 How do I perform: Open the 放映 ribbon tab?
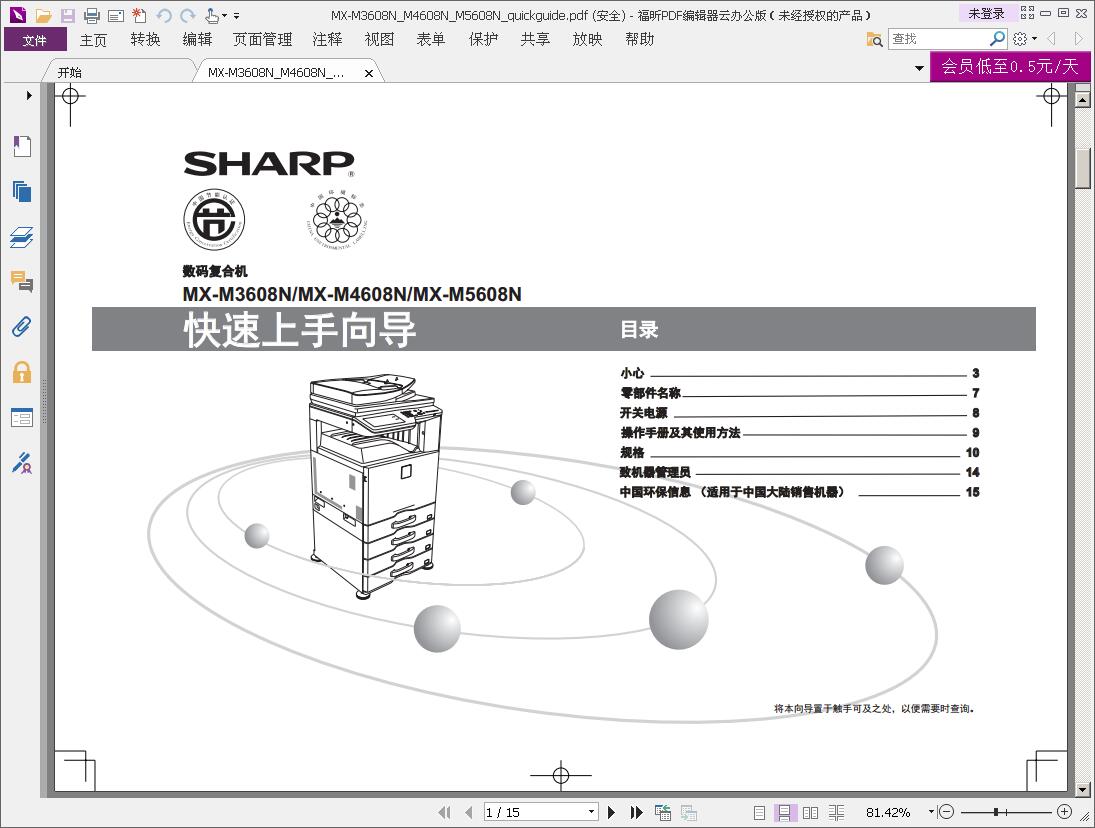coord(587,40)
